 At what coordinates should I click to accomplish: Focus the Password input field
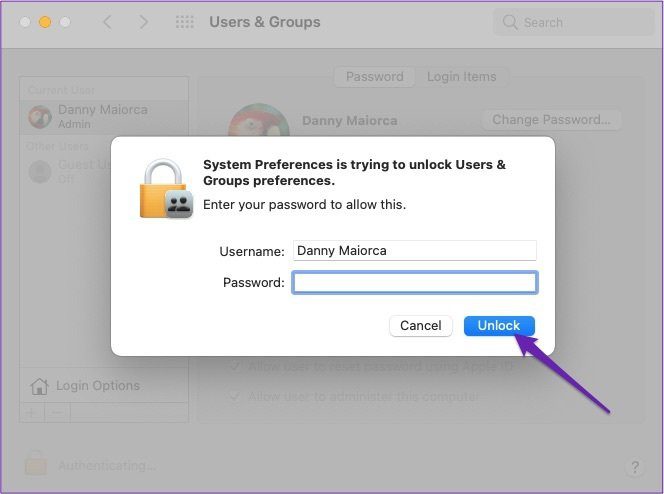point(415,282)
